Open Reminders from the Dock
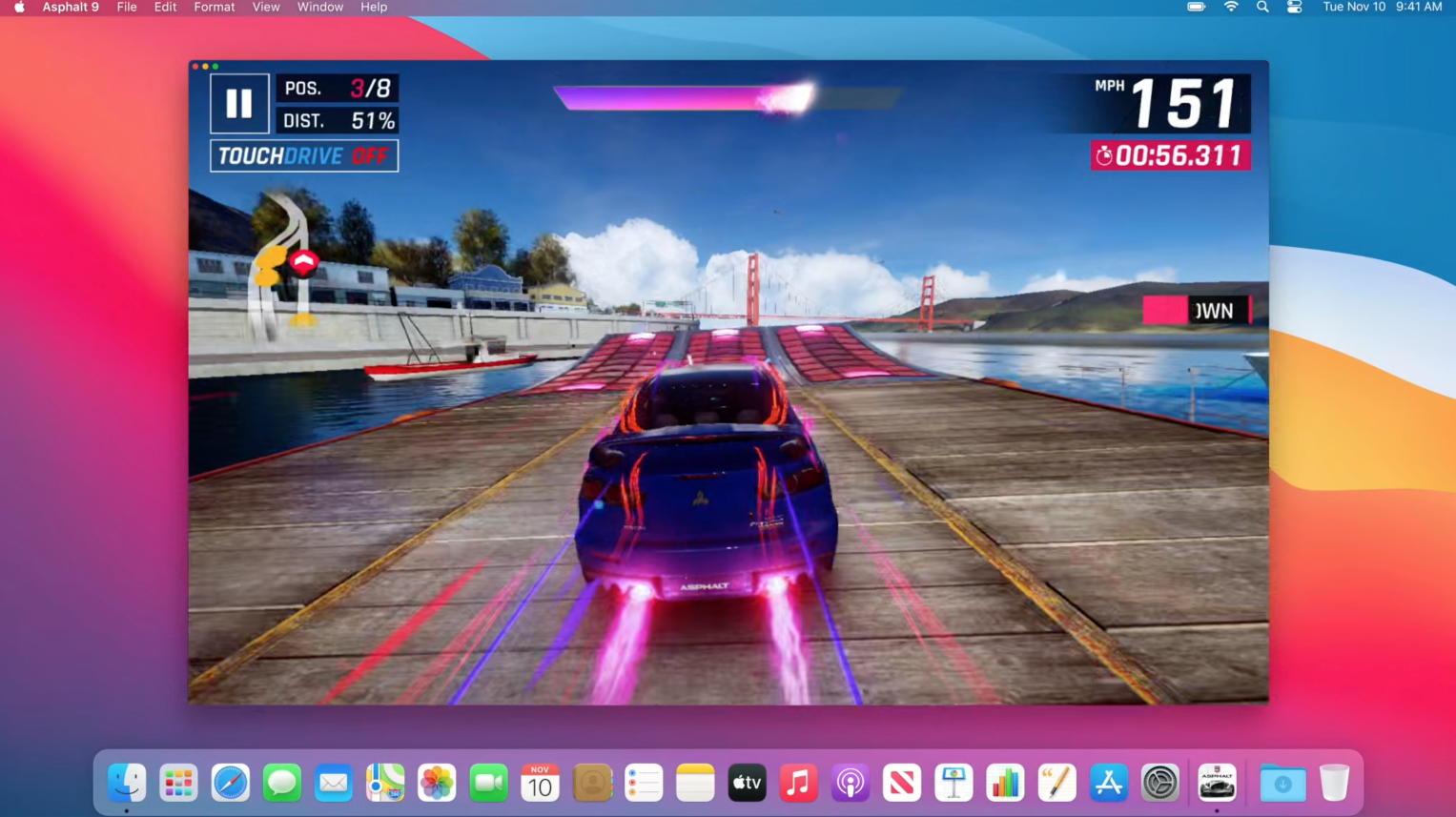The height and width of the screenshot is (817, 1456). point(644,783)
